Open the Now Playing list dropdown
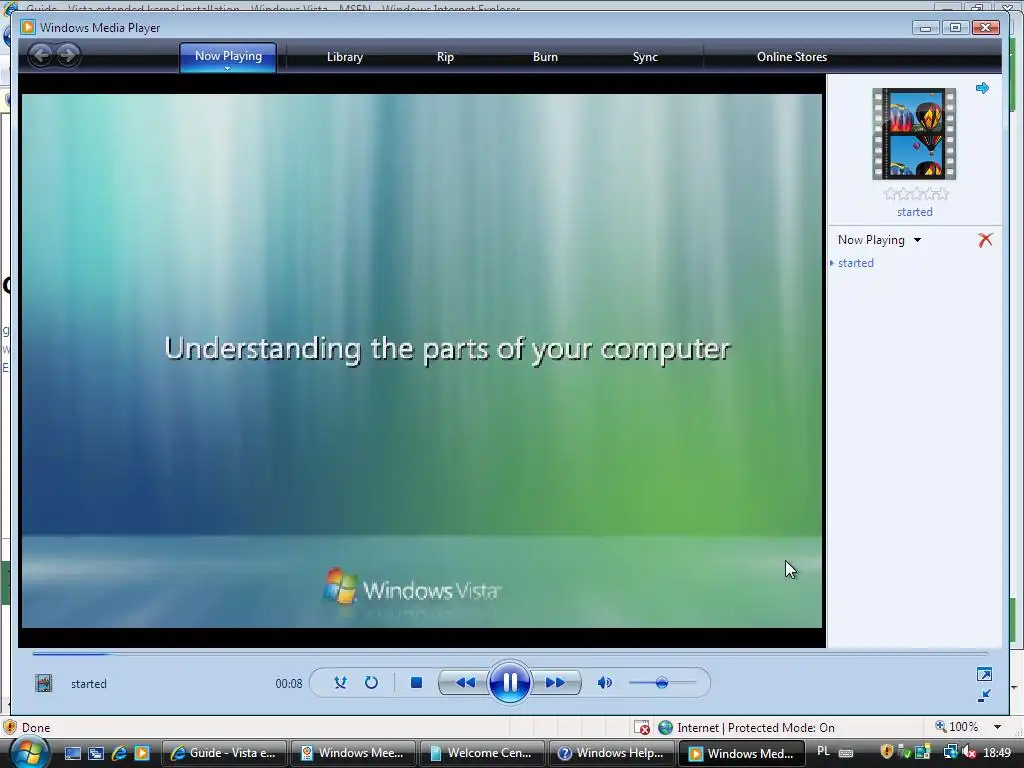This screenshot has width=1024, height=768. 918,240
